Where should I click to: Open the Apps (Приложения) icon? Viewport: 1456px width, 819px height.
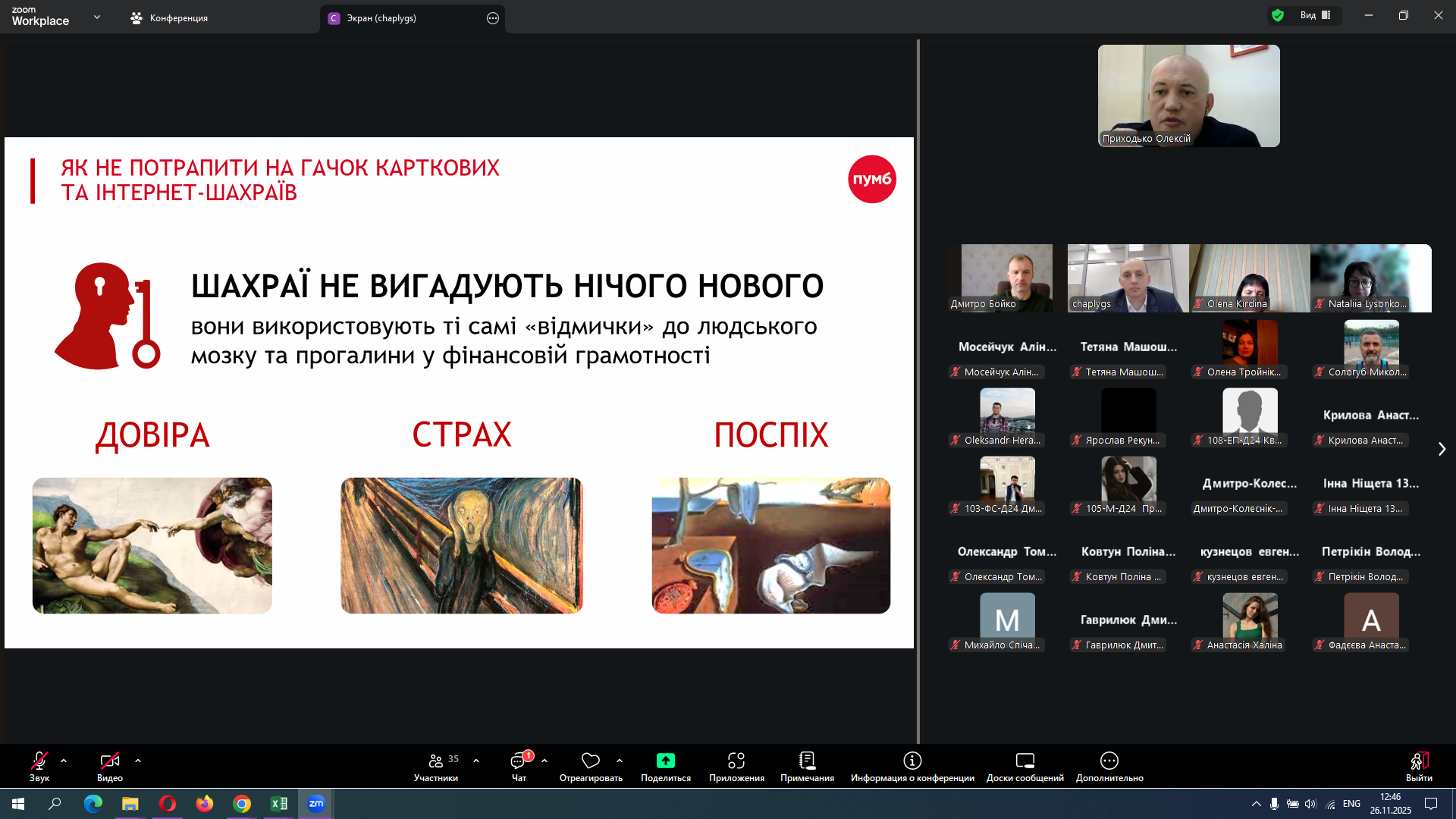[x=736, y=761]
